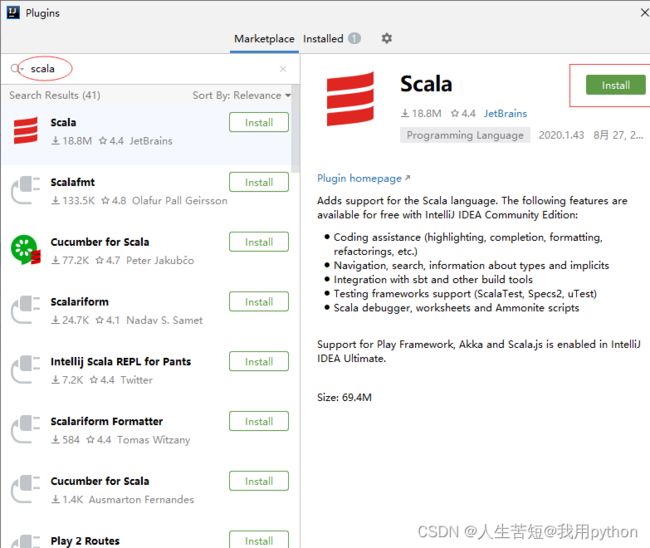Click the Search Results (41) label
This screenshot has height=548, width=650.
click(55, 95)
